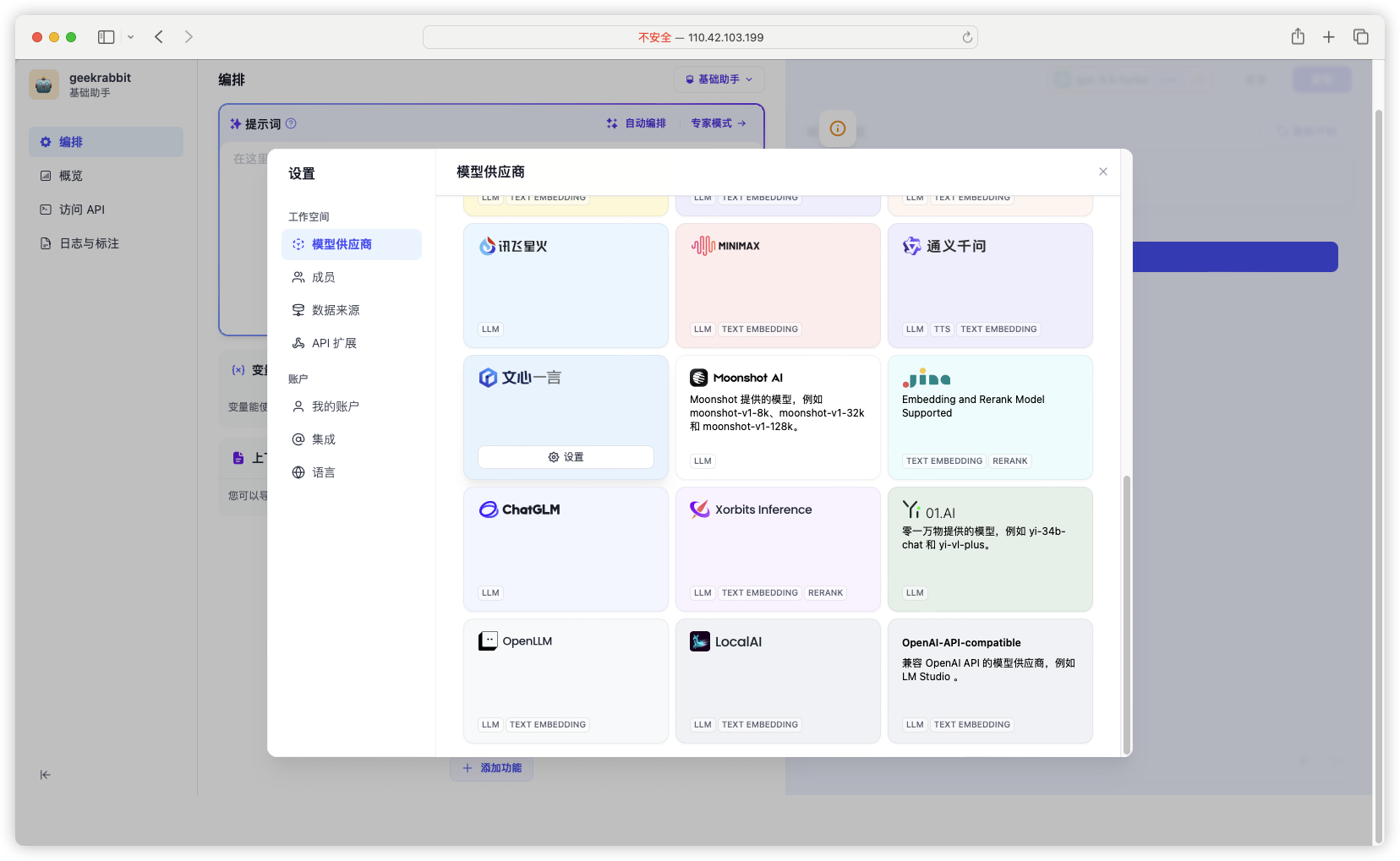Viewport: 1400px width, 861px height.
Task: Click the 数据来源 database icon
Action: click(x=298, y=310)
